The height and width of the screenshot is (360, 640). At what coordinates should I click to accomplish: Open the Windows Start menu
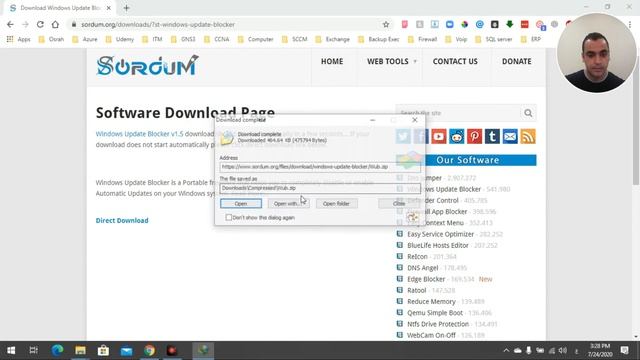(x=11, y=350)
